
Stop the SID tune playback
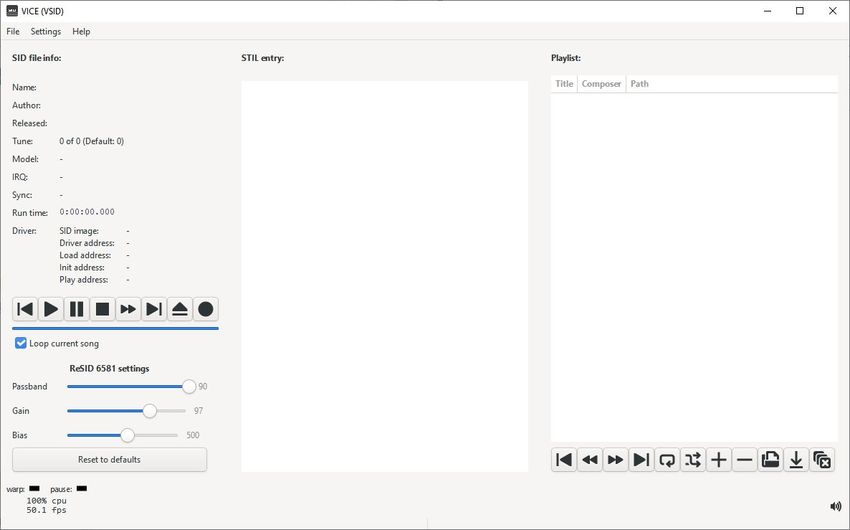[102, 309]
